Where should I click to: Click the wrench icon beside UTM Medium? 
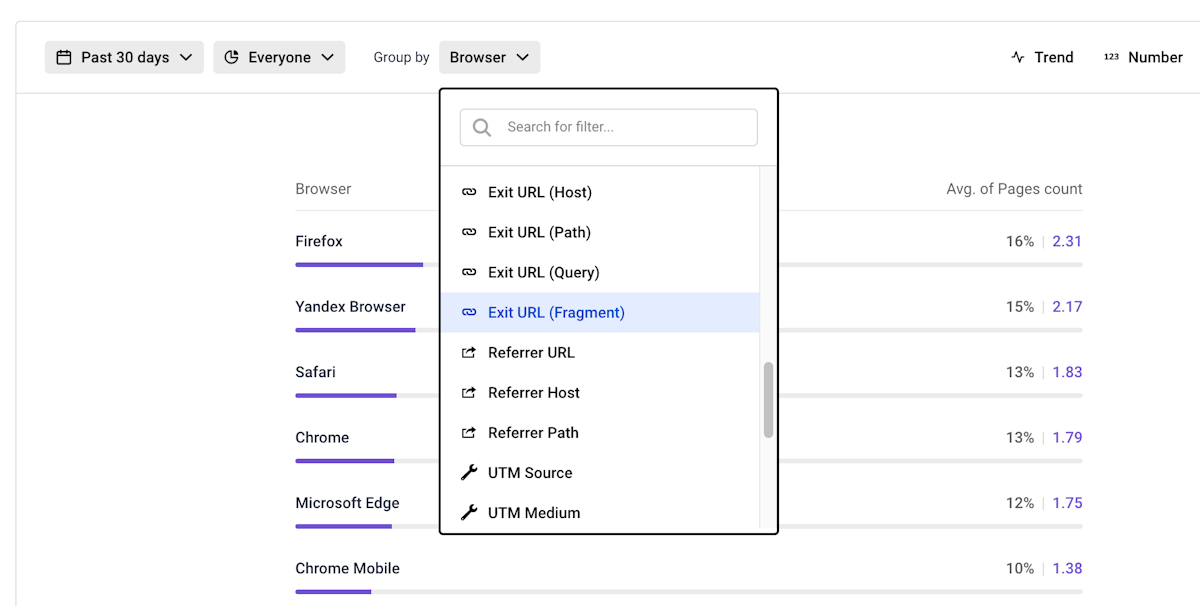pyautogui.click(x=469, y=512)
